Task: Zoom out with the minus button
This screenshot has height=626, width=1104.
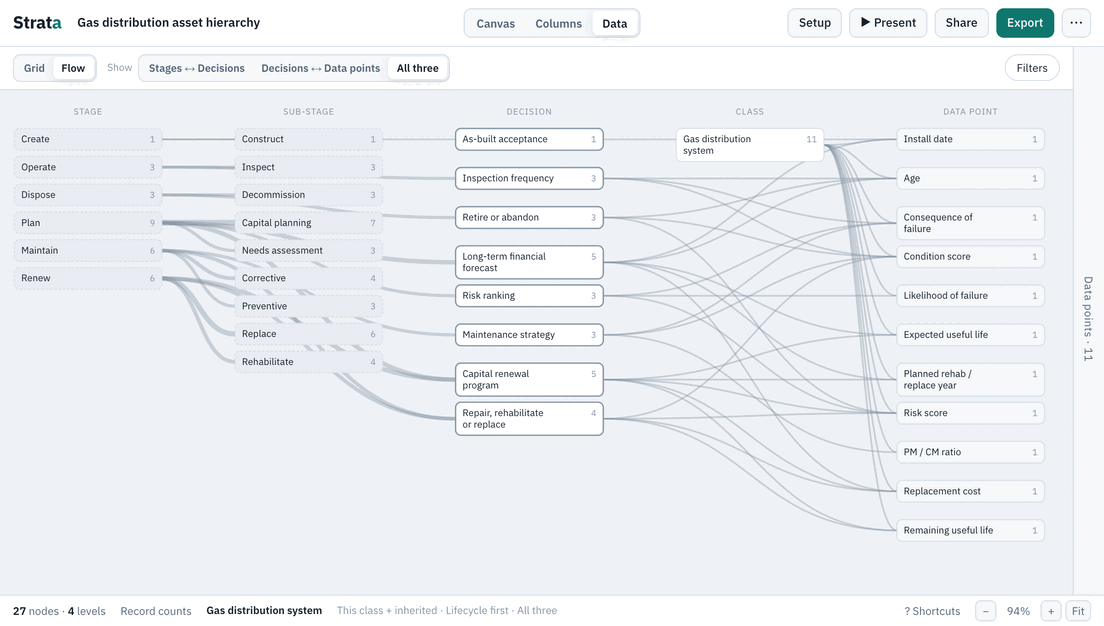Action: (985, 611)
